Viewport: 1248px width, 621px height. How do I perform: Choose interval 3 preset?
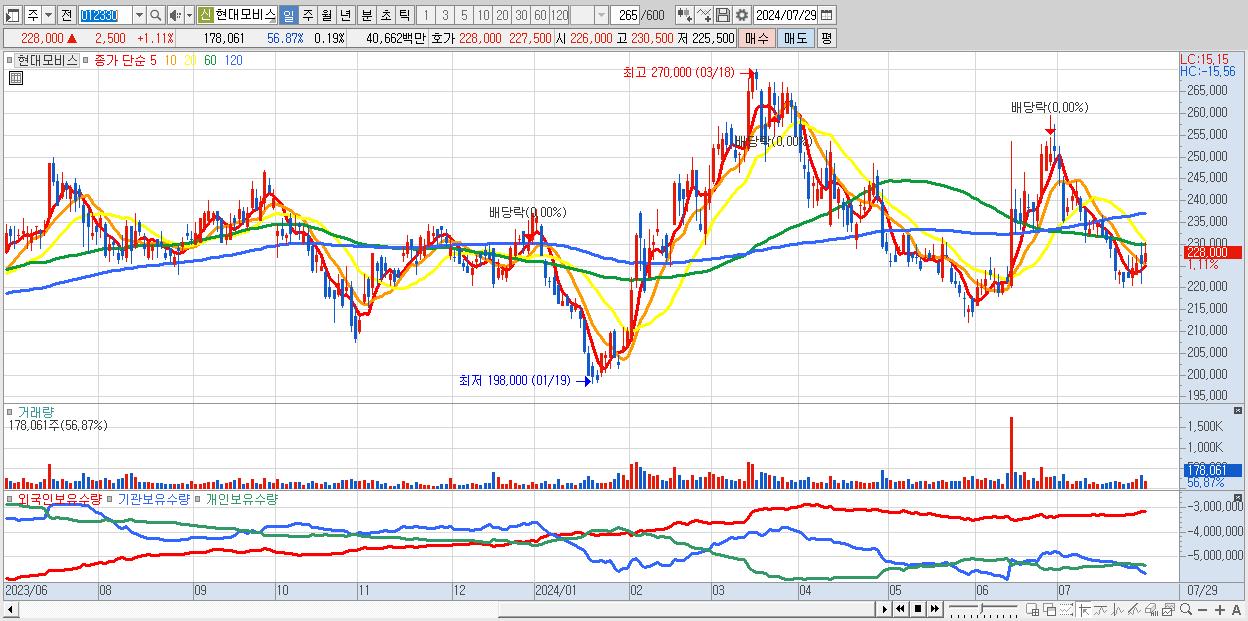tap(445, 15)
